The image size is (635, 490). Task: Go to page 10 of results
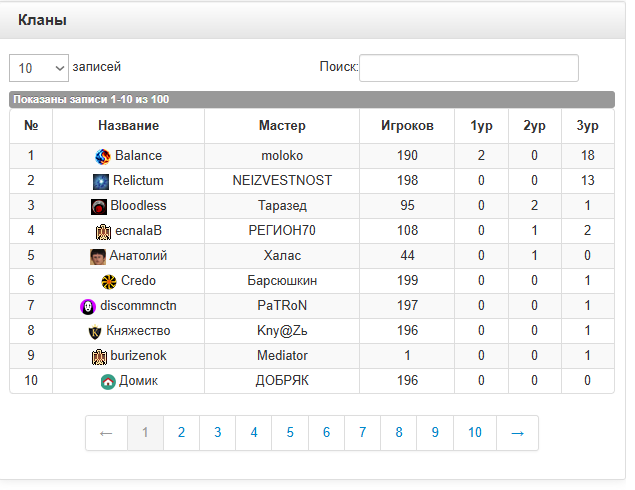click(474, 433)
